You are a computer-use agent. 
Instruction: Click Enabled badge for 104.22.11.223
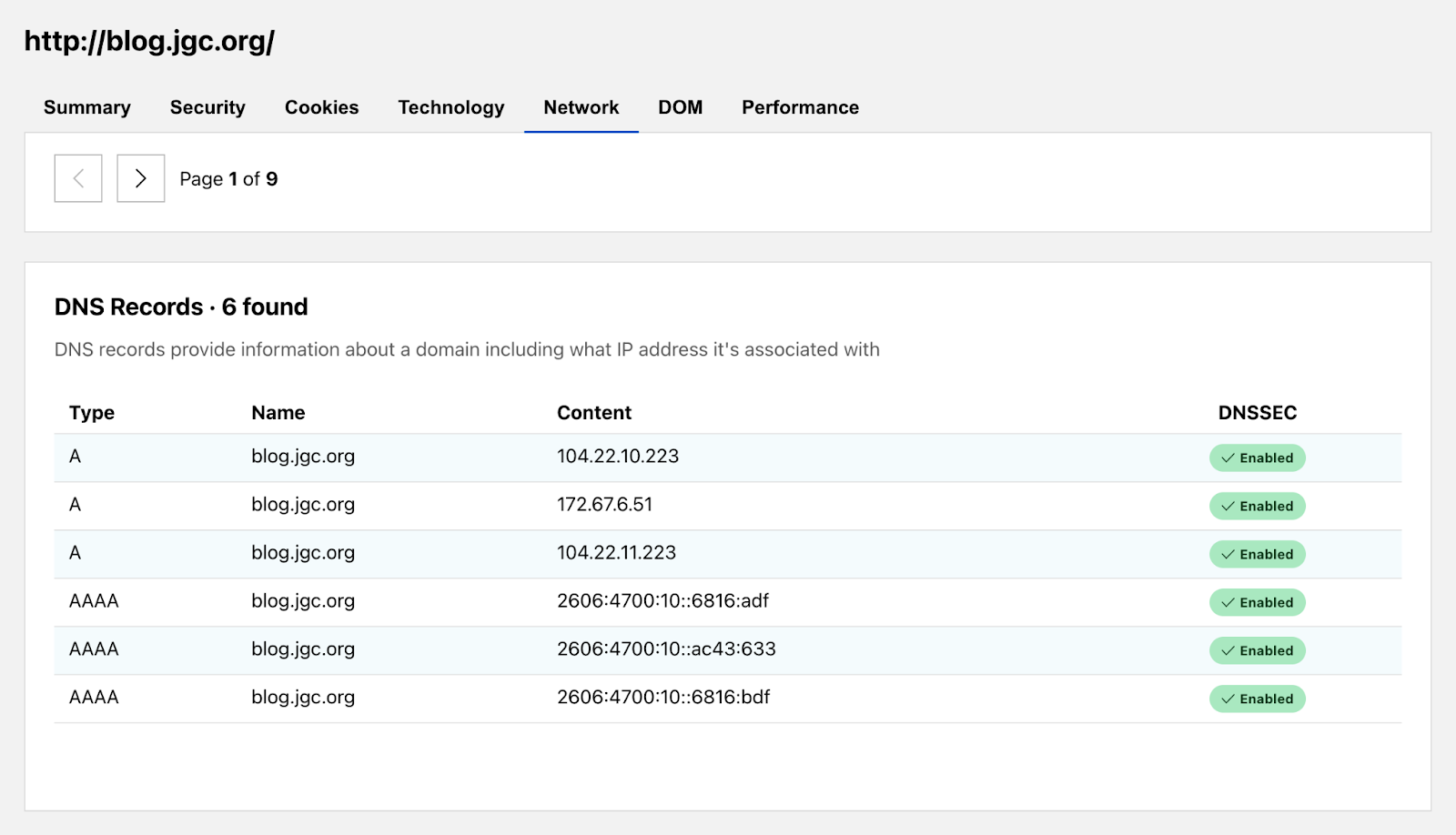(1257, 554)
